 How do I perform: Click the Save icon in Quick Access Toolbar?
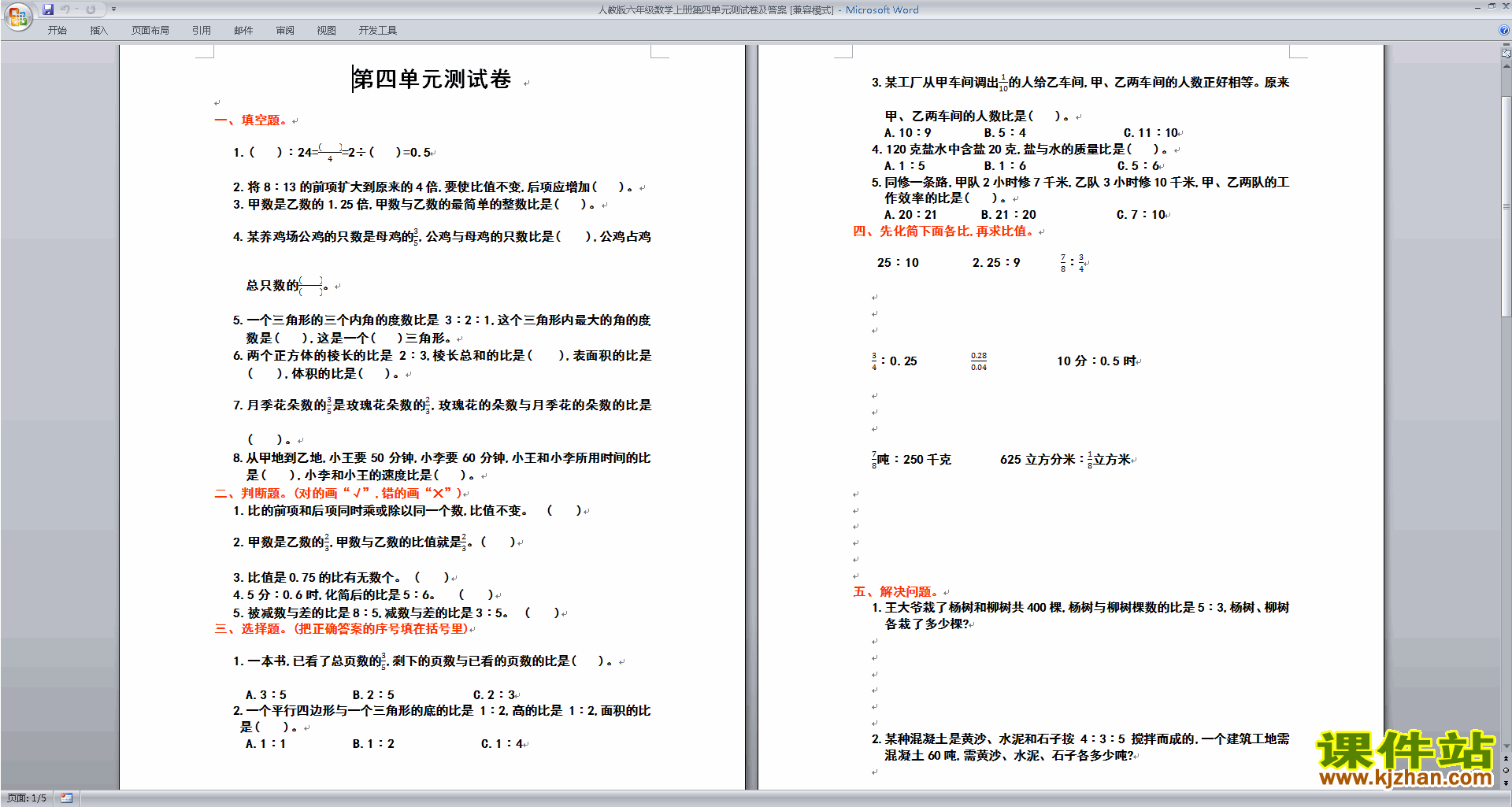click(48, 9)
